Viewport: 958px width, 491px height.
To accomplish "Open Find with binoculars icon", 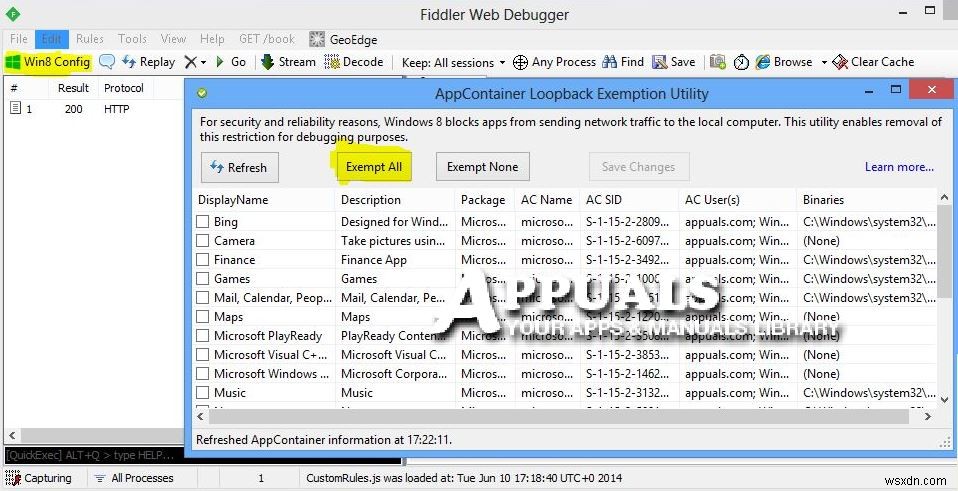I will (623, 62).
